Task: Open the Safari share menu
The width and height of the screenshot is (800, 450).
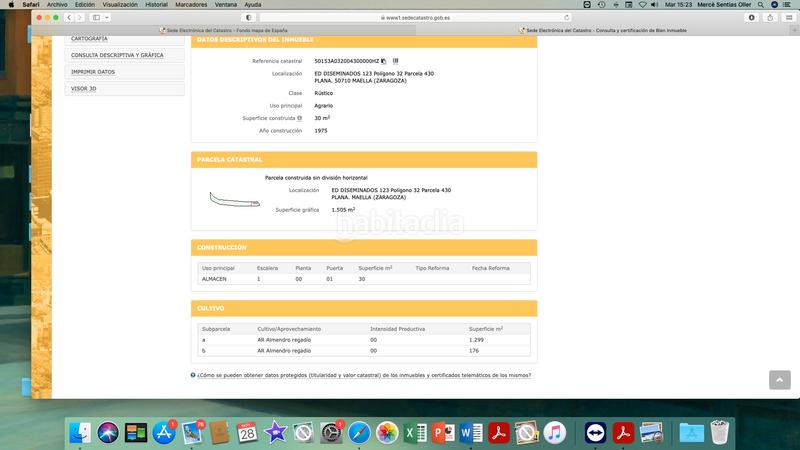Action: tap(770, 17)
